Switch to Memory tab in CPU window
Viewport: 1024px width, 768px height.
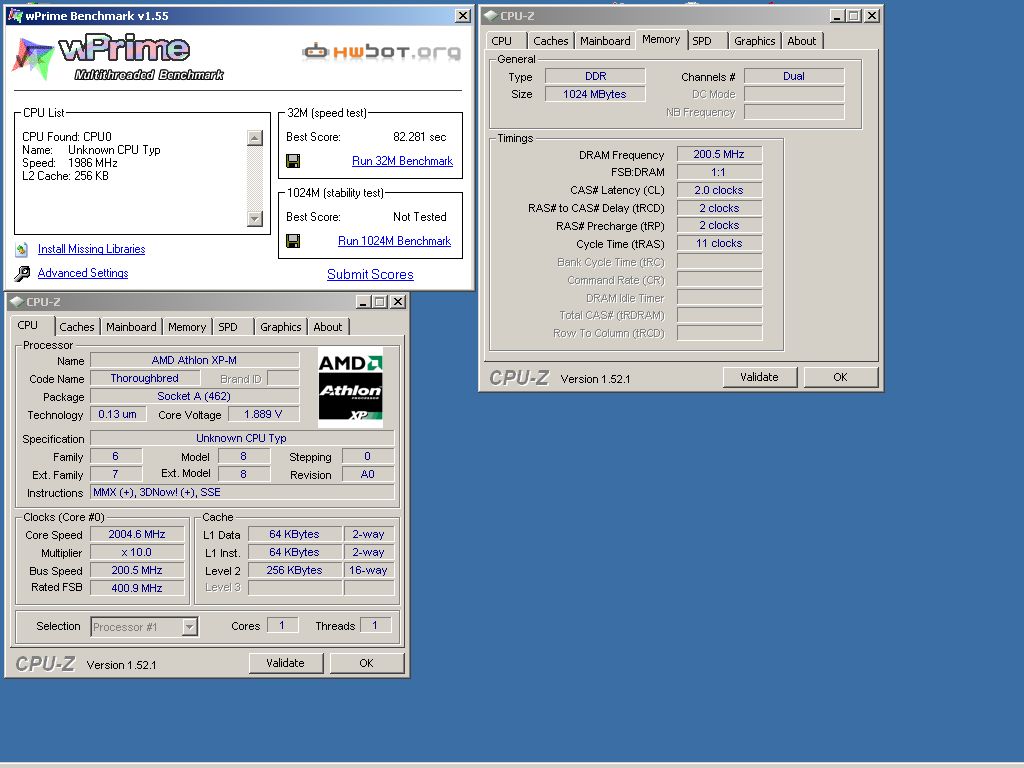pyautogui.click(x=187, y=327)
